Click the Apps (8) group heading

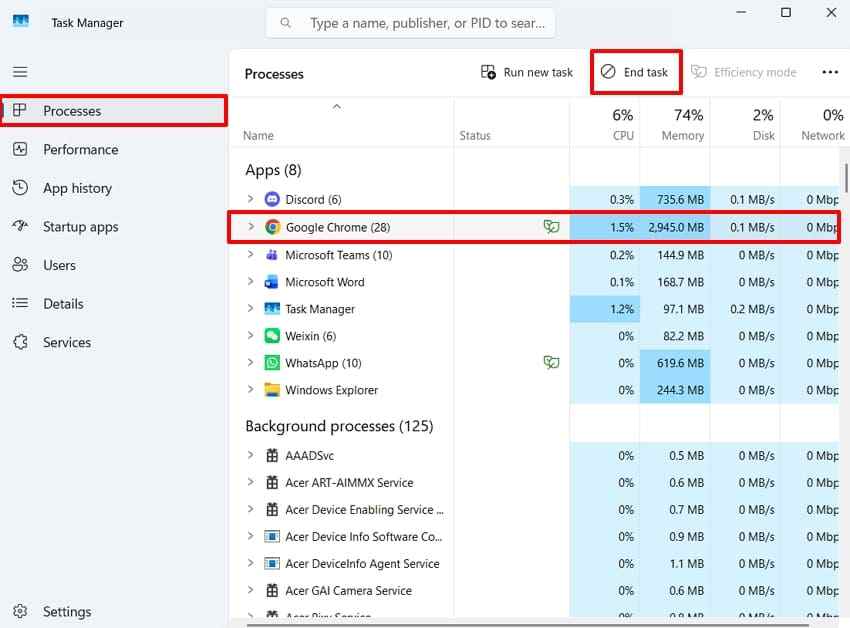[x=273, y=170]
